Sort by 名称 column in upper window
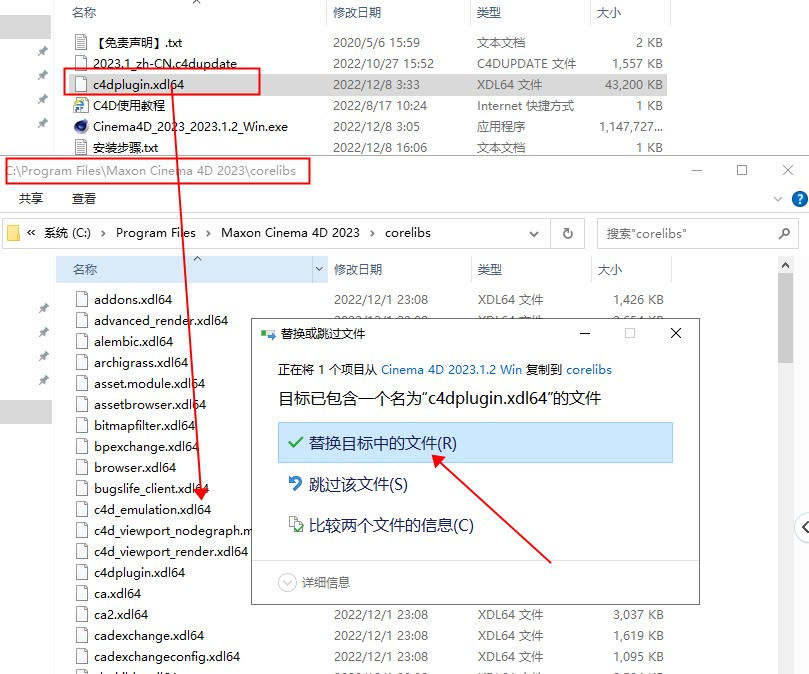Screen dimensions: 809x674 (84, 12)
